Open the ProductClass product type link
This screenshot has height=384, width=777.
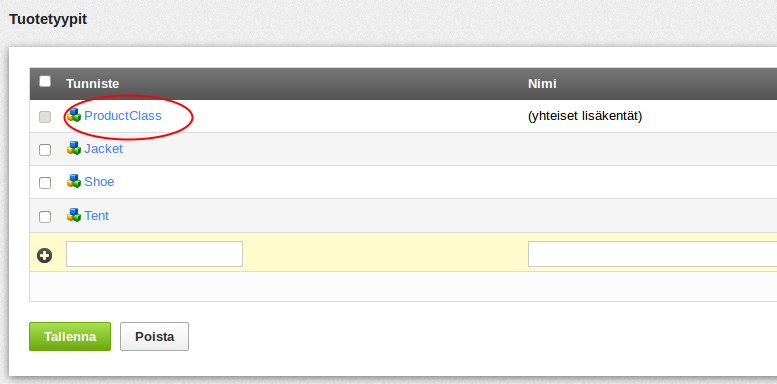point(123,115)
